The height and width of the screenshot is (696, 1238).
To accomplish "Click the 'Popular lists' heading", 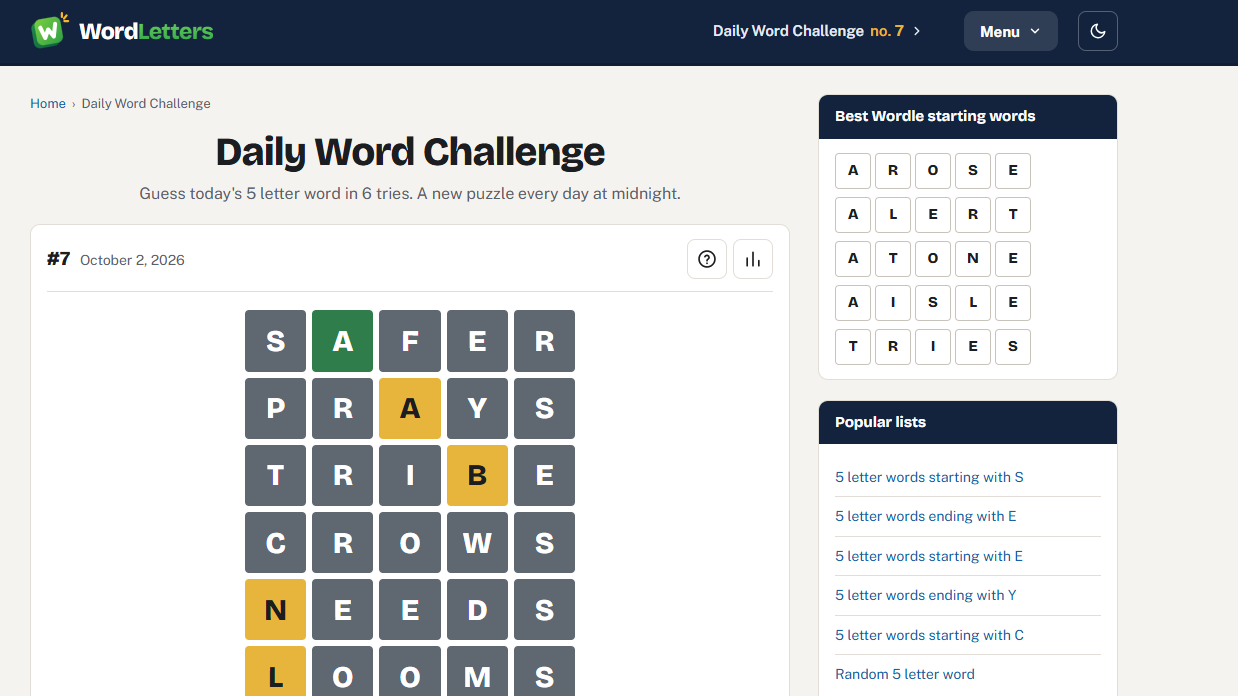I will pyautogui.click(x=880, y=422).
